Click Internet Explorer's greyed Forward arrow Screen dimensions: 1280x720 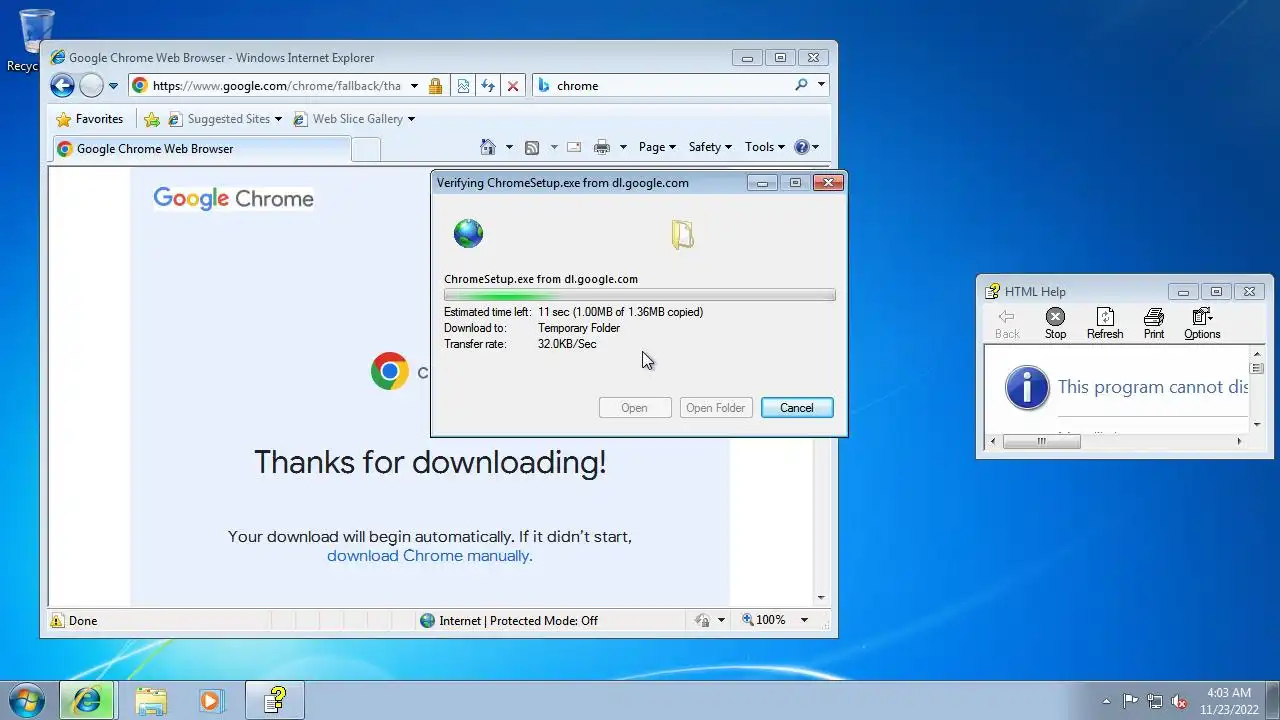coord(91,85)
